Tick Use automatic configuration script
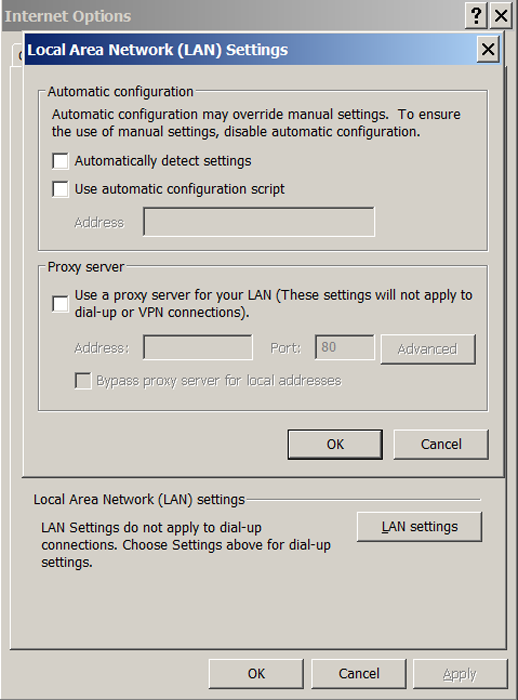This screenshot has height=700, width=518. (x=60, y=189)
